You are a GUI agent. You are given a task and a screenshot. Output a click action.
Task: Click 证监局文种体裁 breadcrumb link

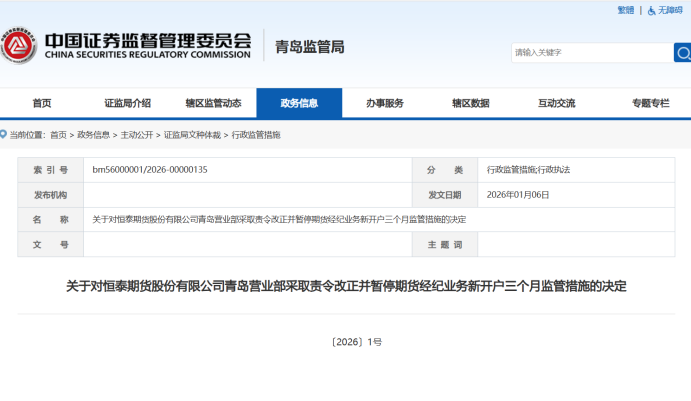[x=192, y=134]
